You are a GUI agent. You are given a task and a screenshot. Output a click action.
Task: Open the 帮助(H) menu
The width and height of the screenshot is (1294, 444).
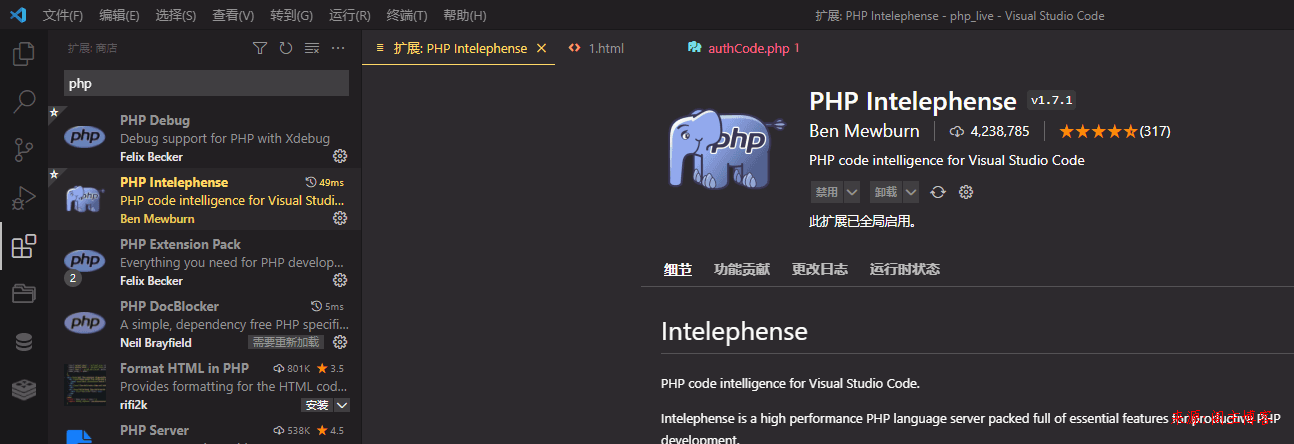coord(464,16)
